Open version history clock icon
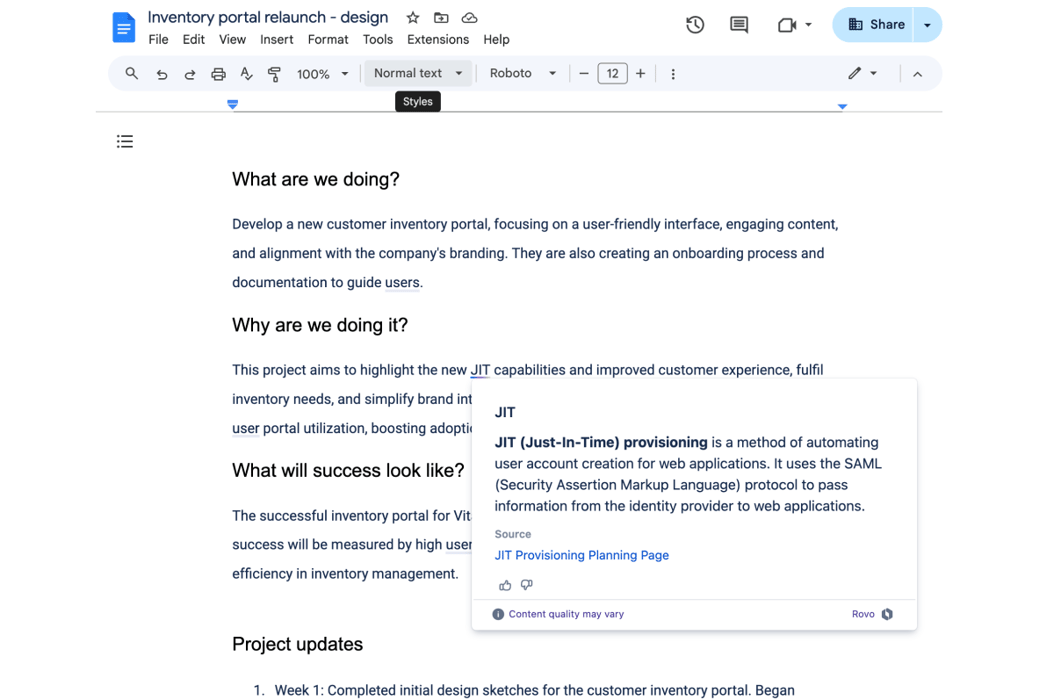The height and width of the screenshot is (700, 1054). (x=695, y=25)
